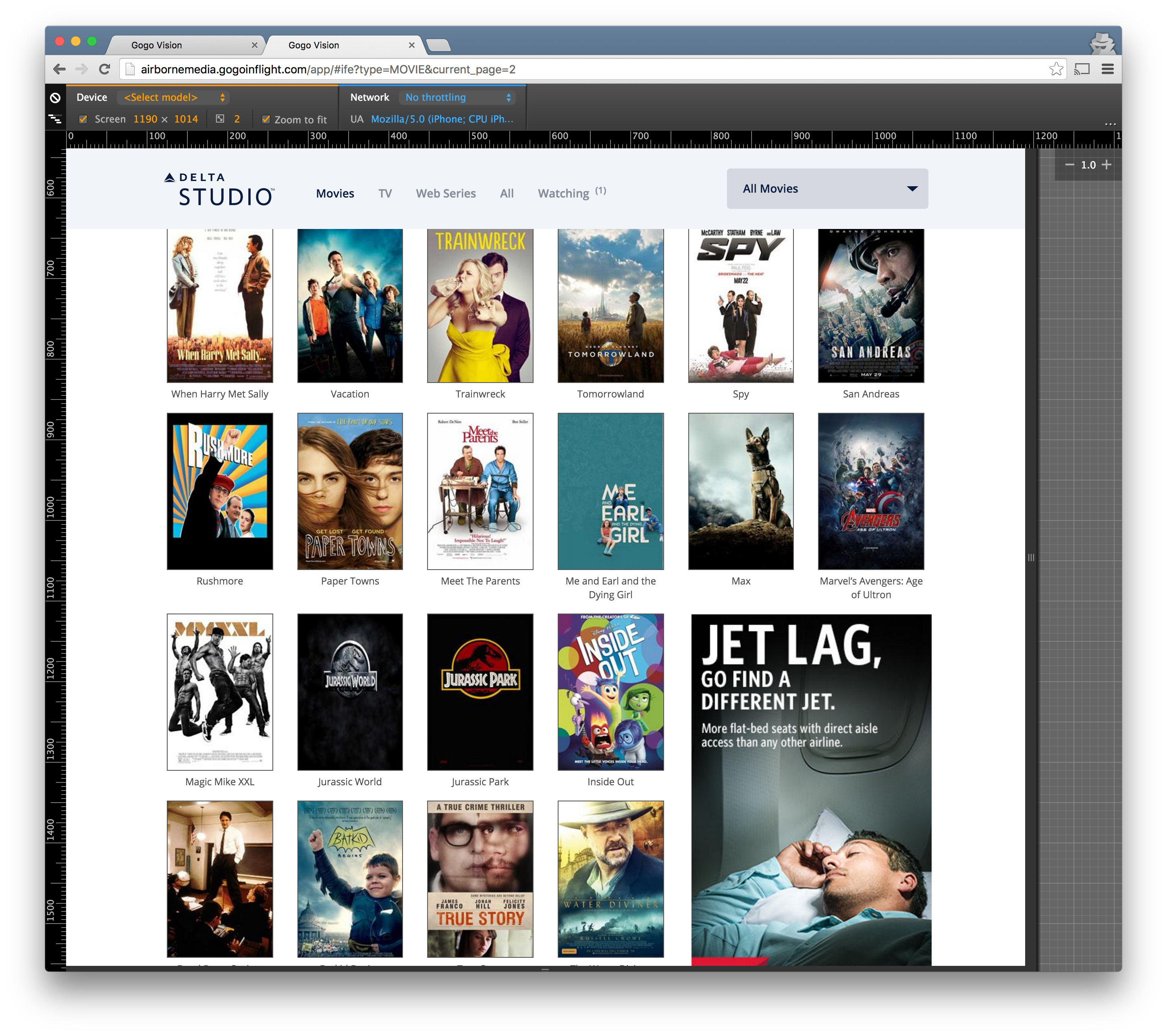
Task: Open the No throttling network dropdown
Action: [457, 98]
